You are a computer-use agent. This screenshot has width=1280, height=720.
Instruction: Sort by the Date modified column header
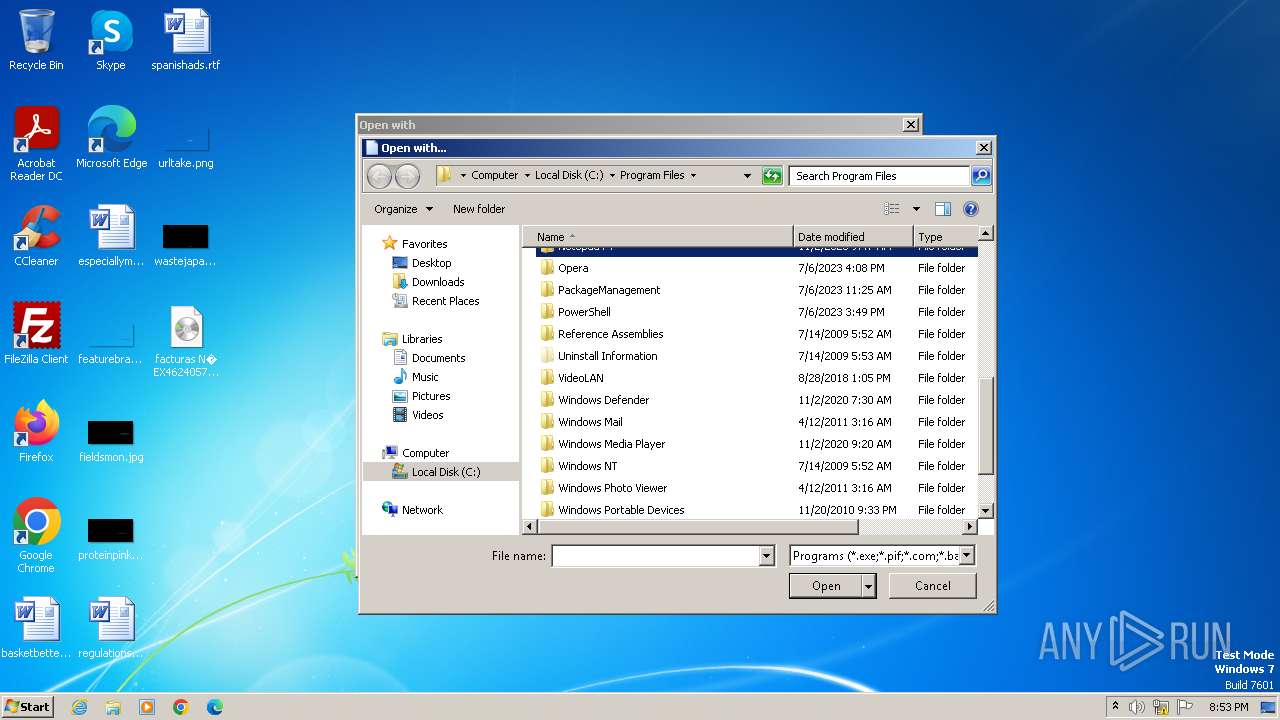tap(854, 237)
